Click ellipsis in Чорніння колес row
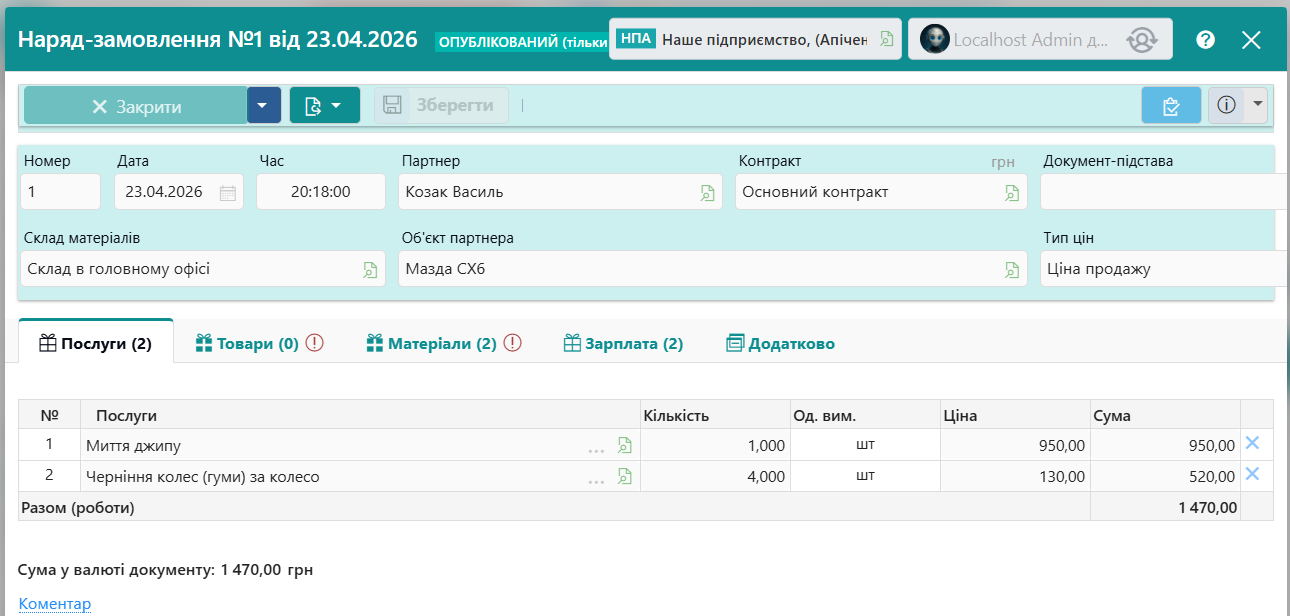 tap(597, 481)
